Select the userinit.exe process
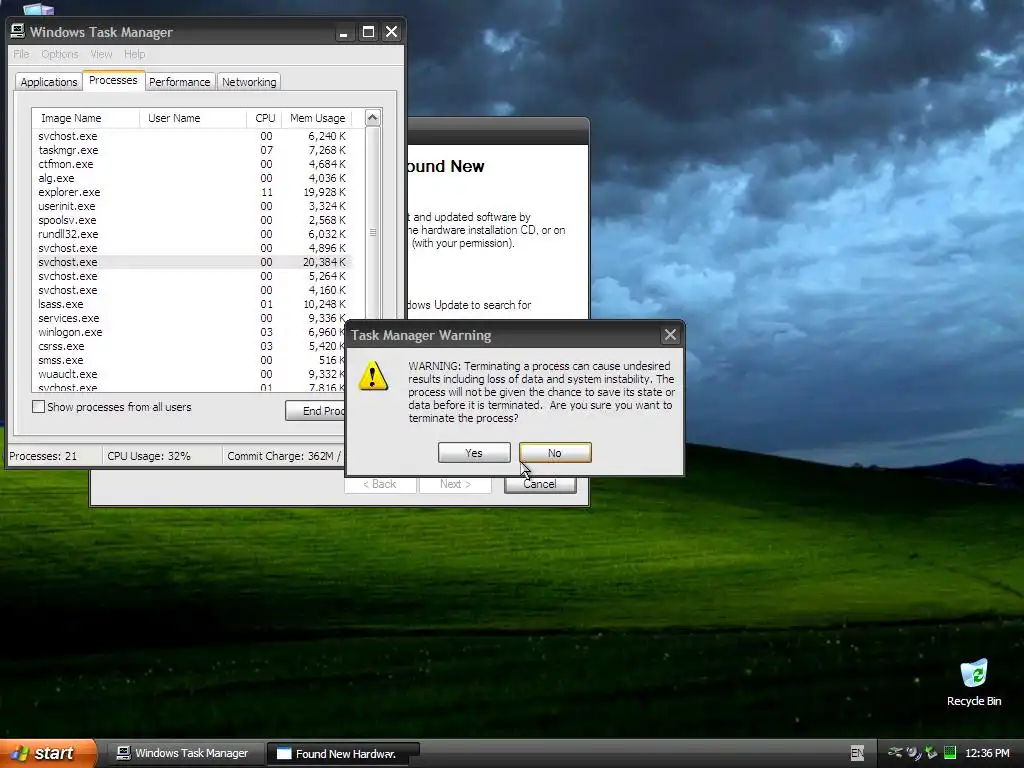This screenshot has width=1024, height=768. tap(191, 206)
